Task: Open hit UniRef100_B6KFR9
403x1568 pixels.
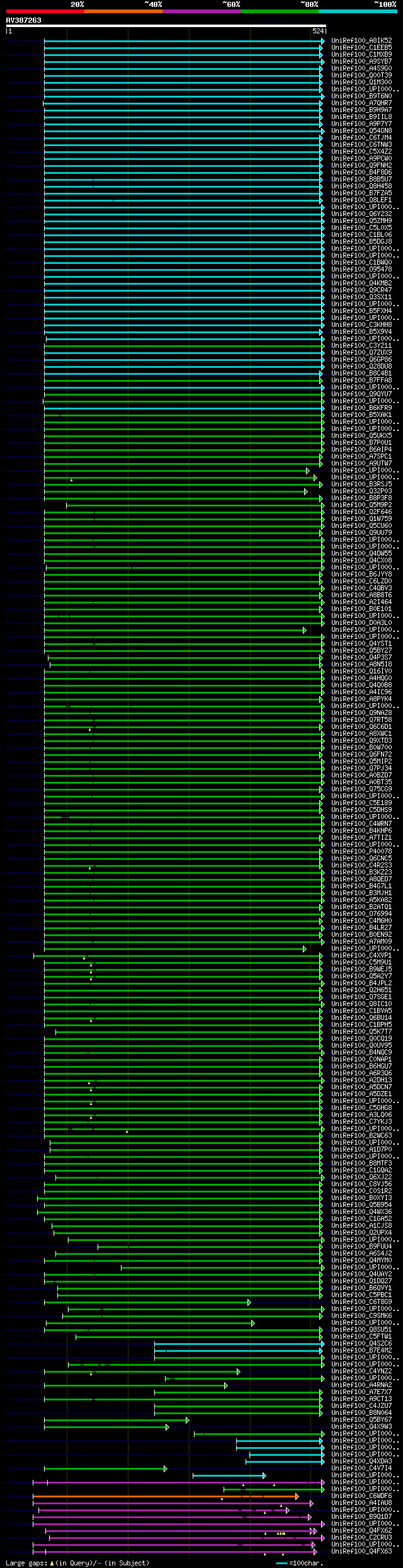Action: (361, 408)
